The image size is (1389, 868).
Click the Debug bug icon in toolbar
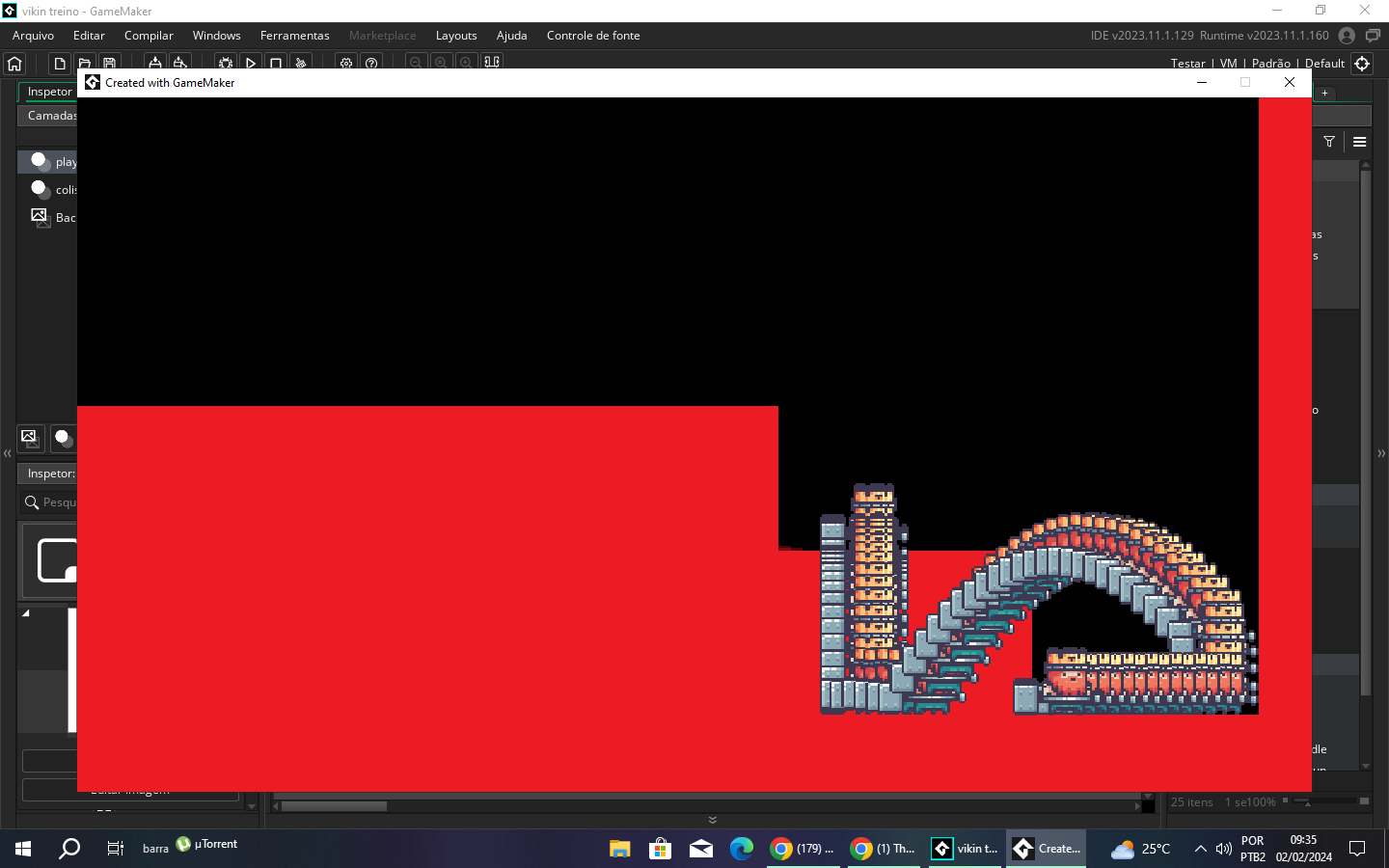pyautogui.click(x=226, y=64)
